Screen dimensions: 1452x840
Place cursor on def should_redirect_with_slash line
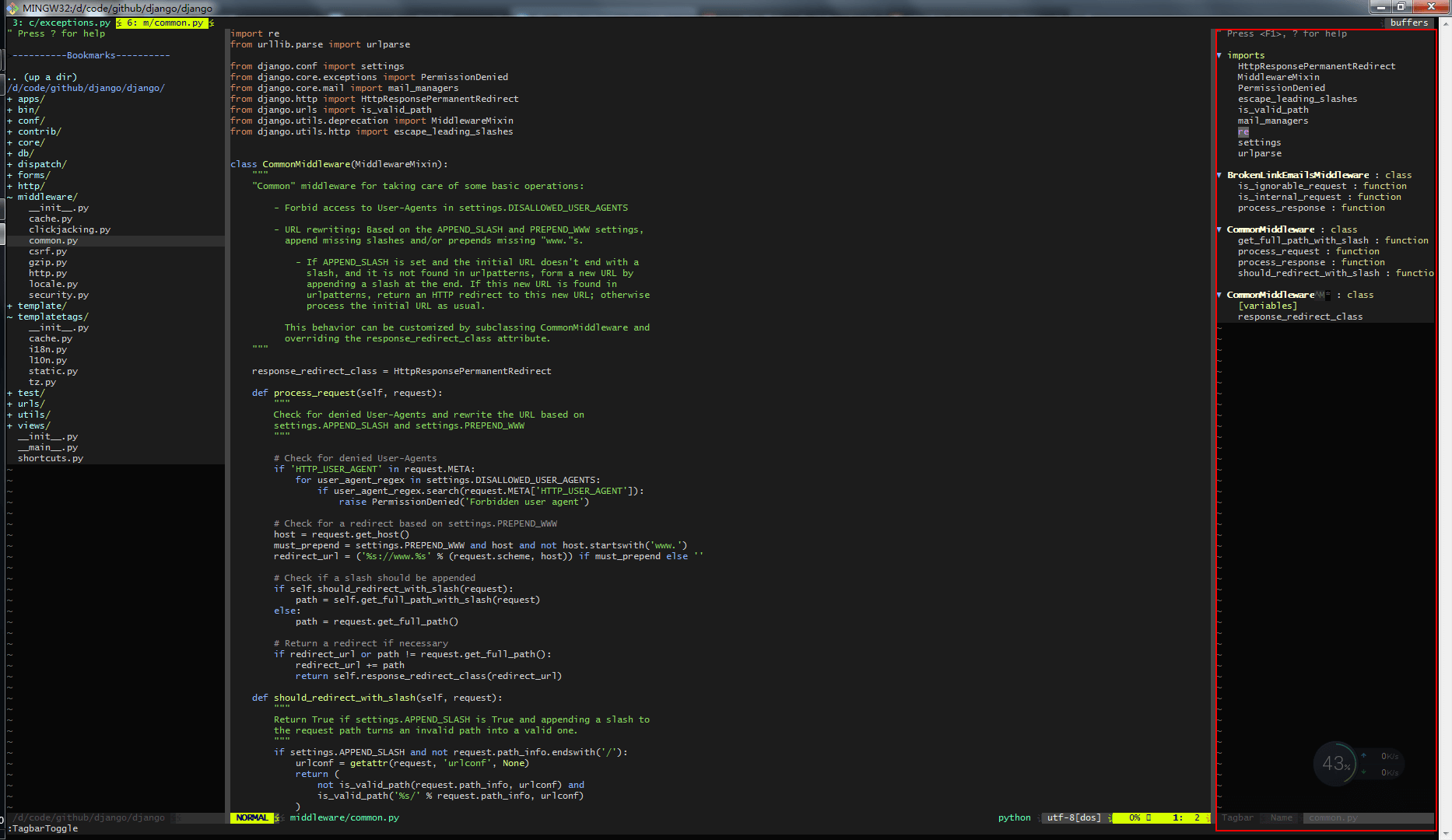tap(377, 698)
